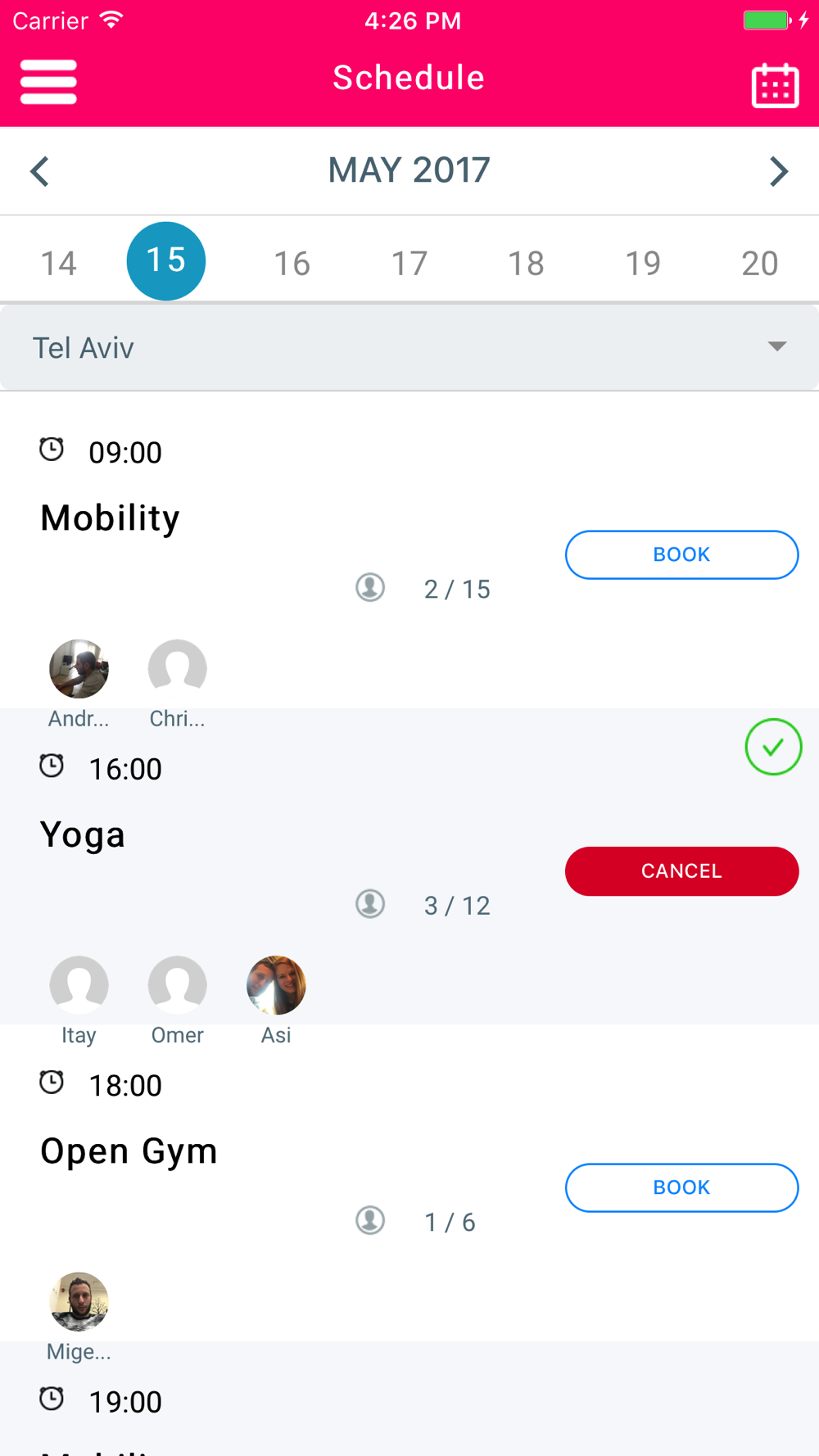Tap the participants icon for Yoga
The width and height of the screenshot is (819, 1456).
[x=370, y=904]
